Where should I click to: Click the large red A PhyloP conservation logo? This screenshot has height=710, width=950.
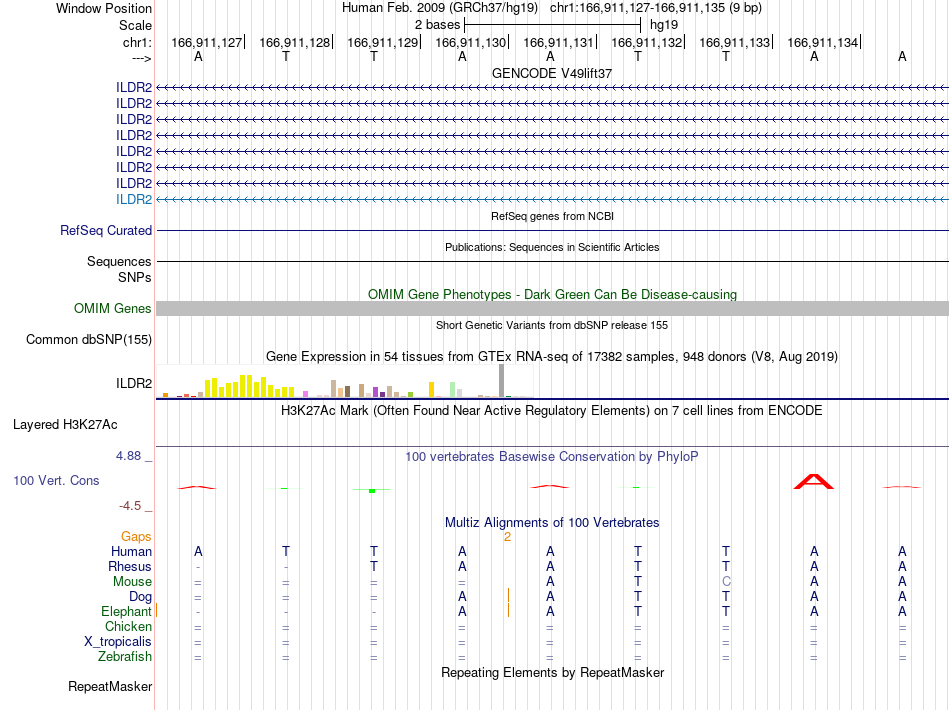point(814,482)
